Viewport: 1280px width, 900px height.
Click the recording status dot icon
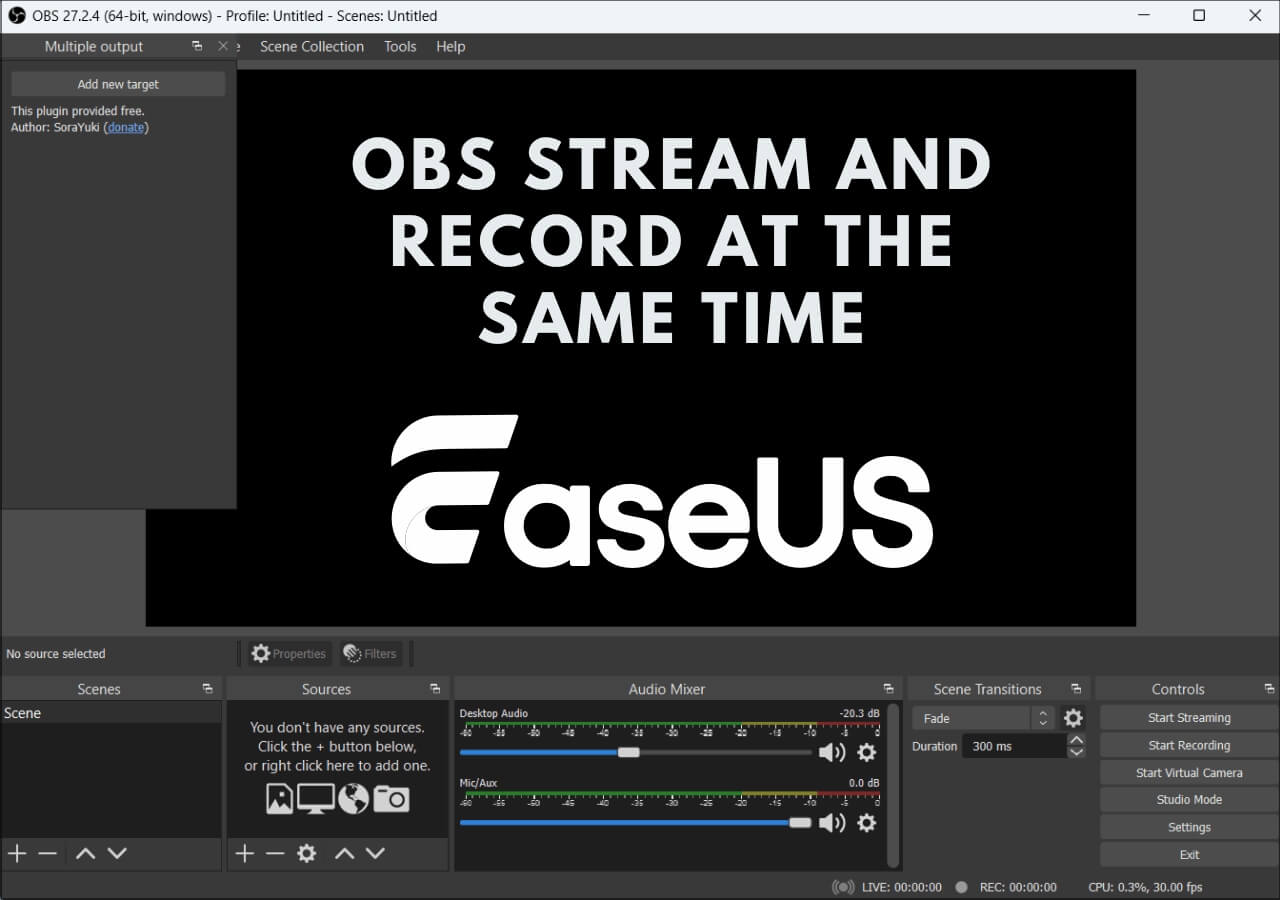pyautogui.click(x=961, y=887)
